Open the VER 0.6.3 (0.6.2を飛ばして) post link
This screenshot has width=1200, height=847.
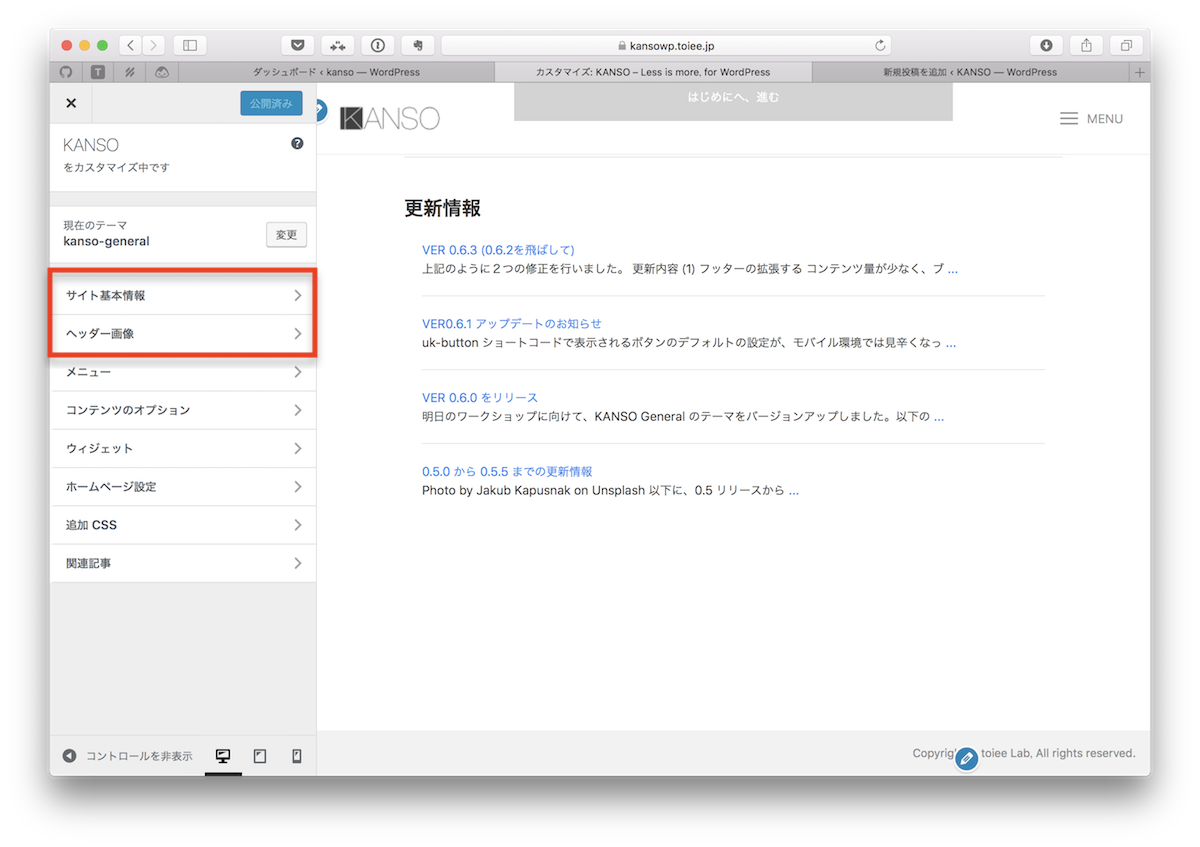(x=498, y=250)
